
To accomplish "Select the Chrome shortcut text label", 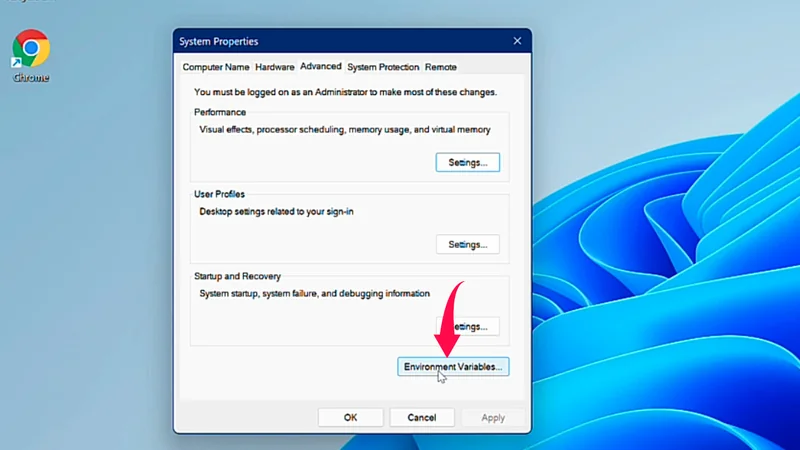I will (x=31, y=77).
